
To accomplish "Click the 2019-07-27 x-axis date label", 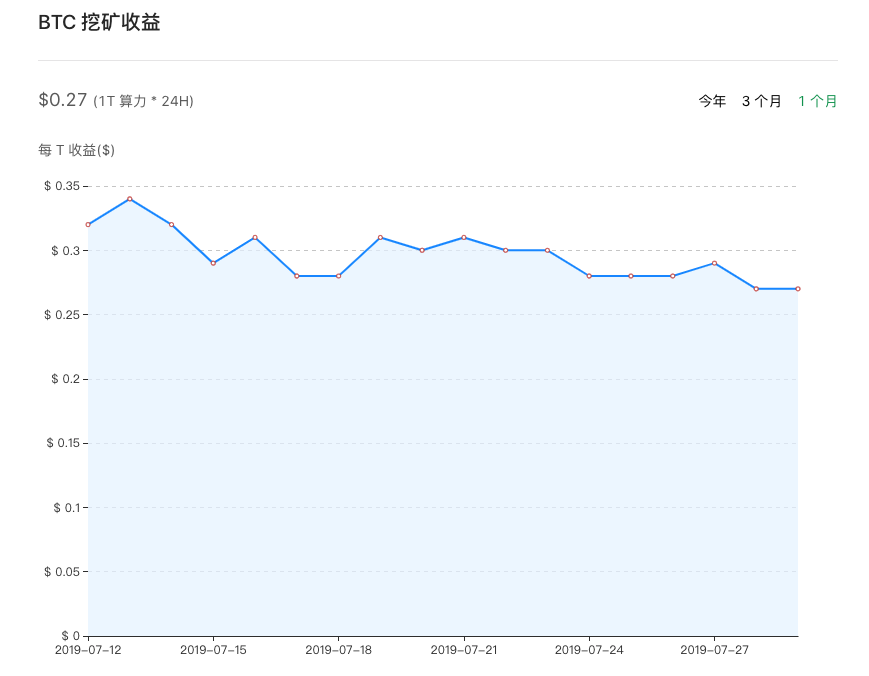I will click(x=714, y=649).
